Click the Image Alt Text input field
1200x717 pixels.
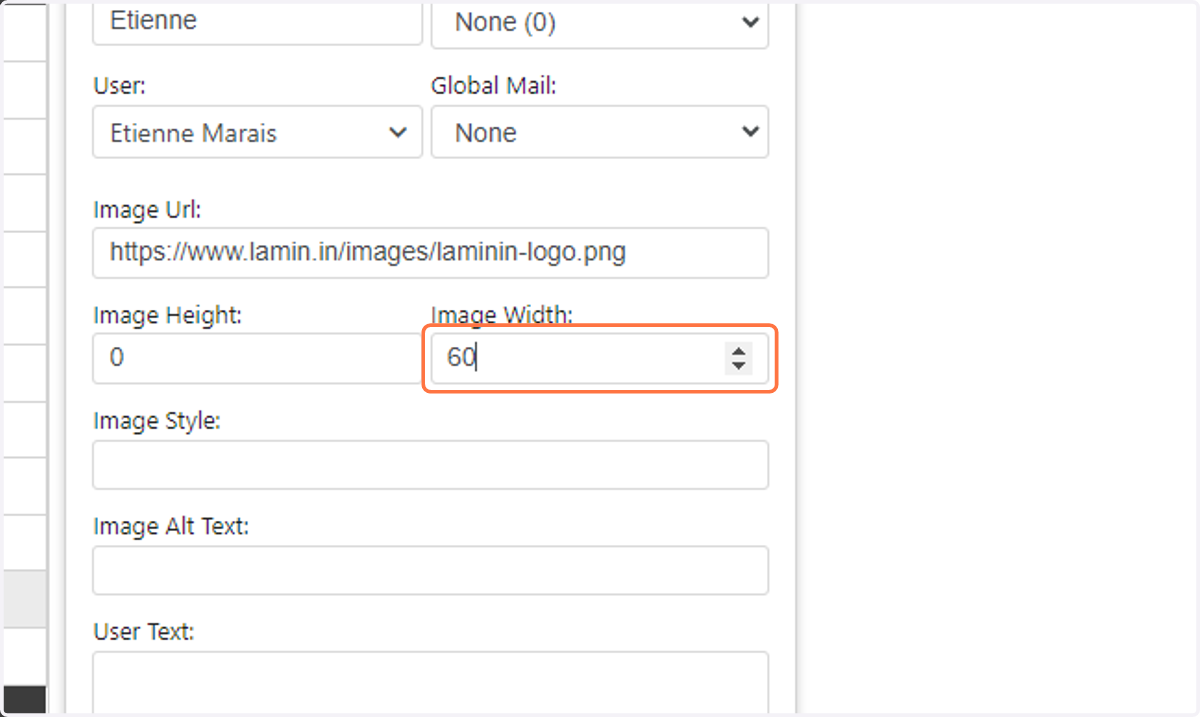click(431, 570)
